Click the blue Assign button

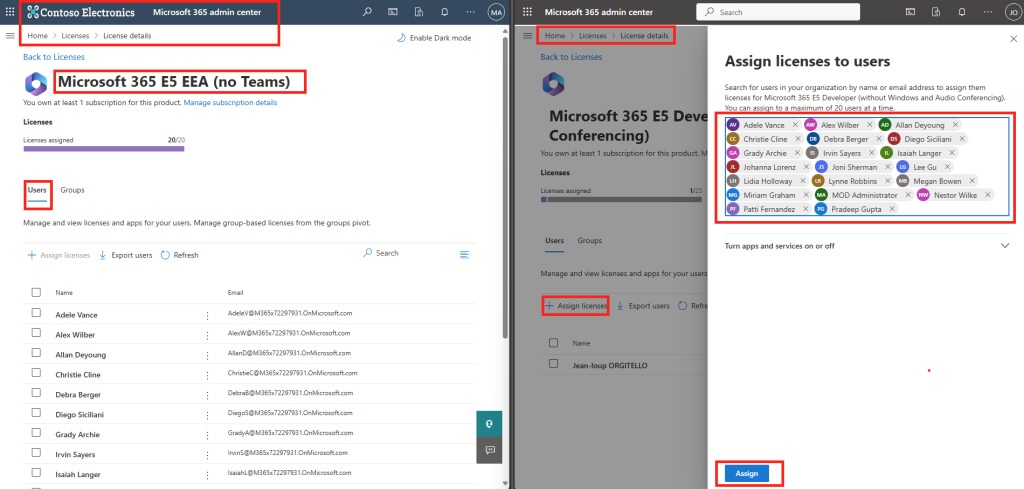(x=746, y=474)
